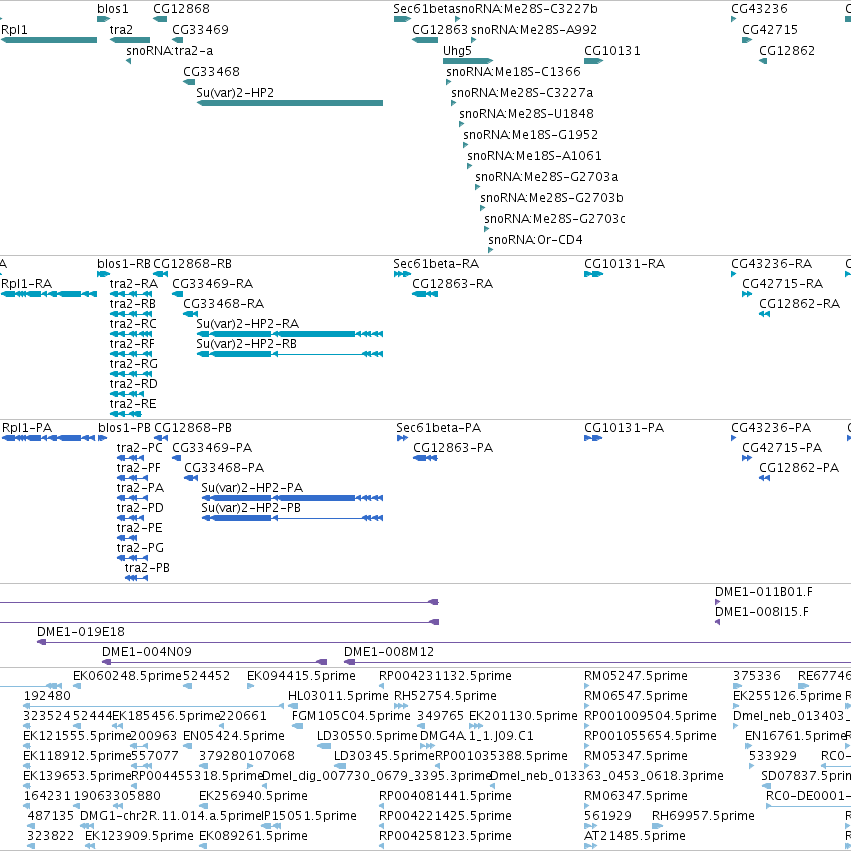This screenshot has height=851, width=851.
Task: Click snoRNA:Me28S-G2703b label
Action: pos(552,198)
